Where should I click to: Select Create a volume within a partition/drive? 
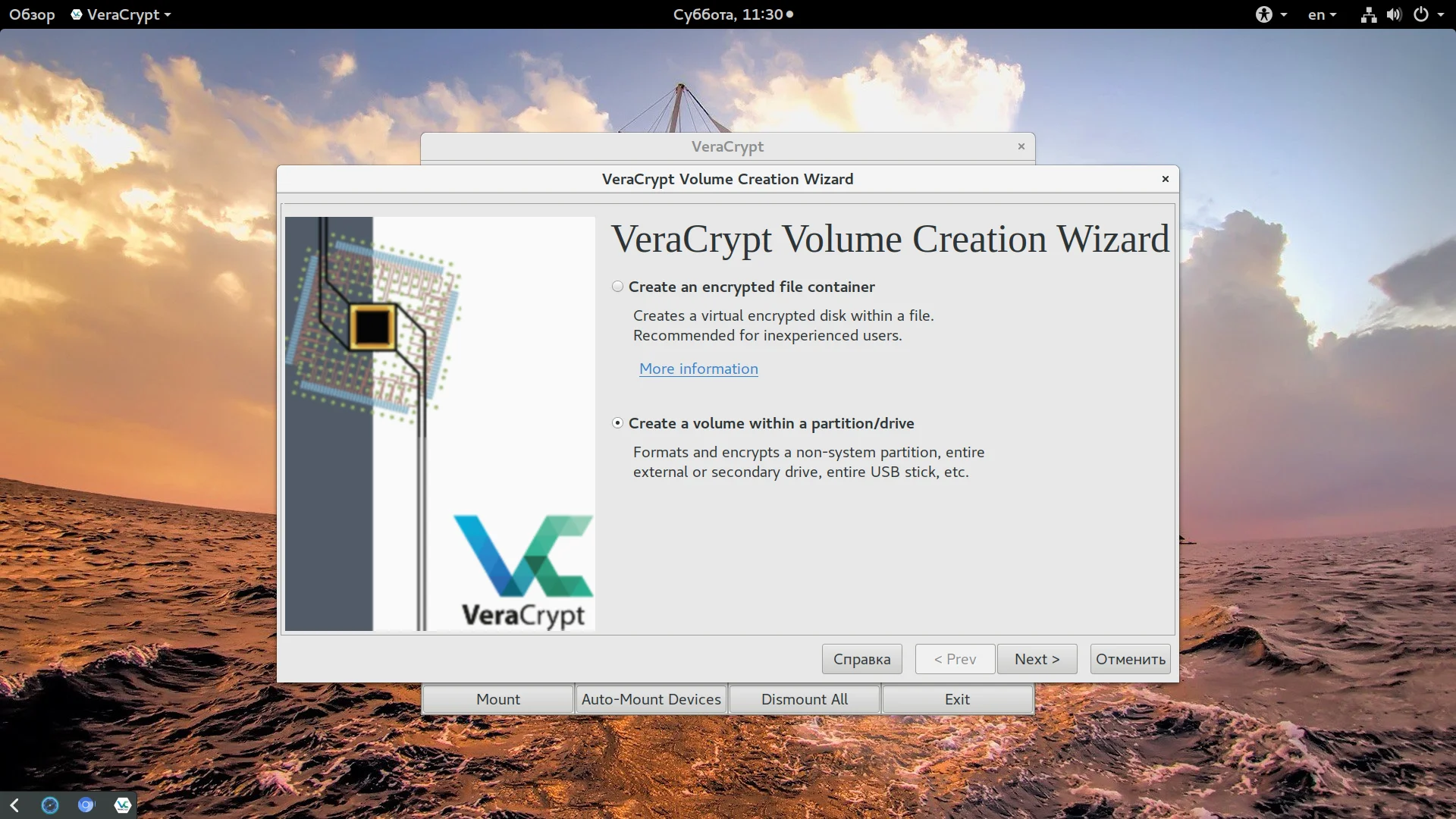tap(618, 423)
